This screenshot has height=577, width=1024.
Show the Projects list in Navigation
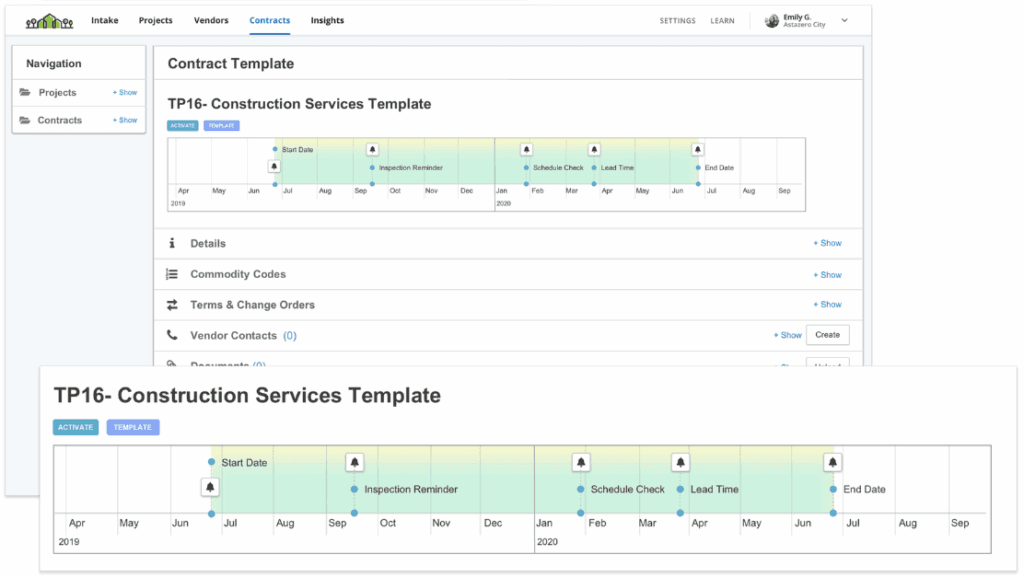(125, 93)
